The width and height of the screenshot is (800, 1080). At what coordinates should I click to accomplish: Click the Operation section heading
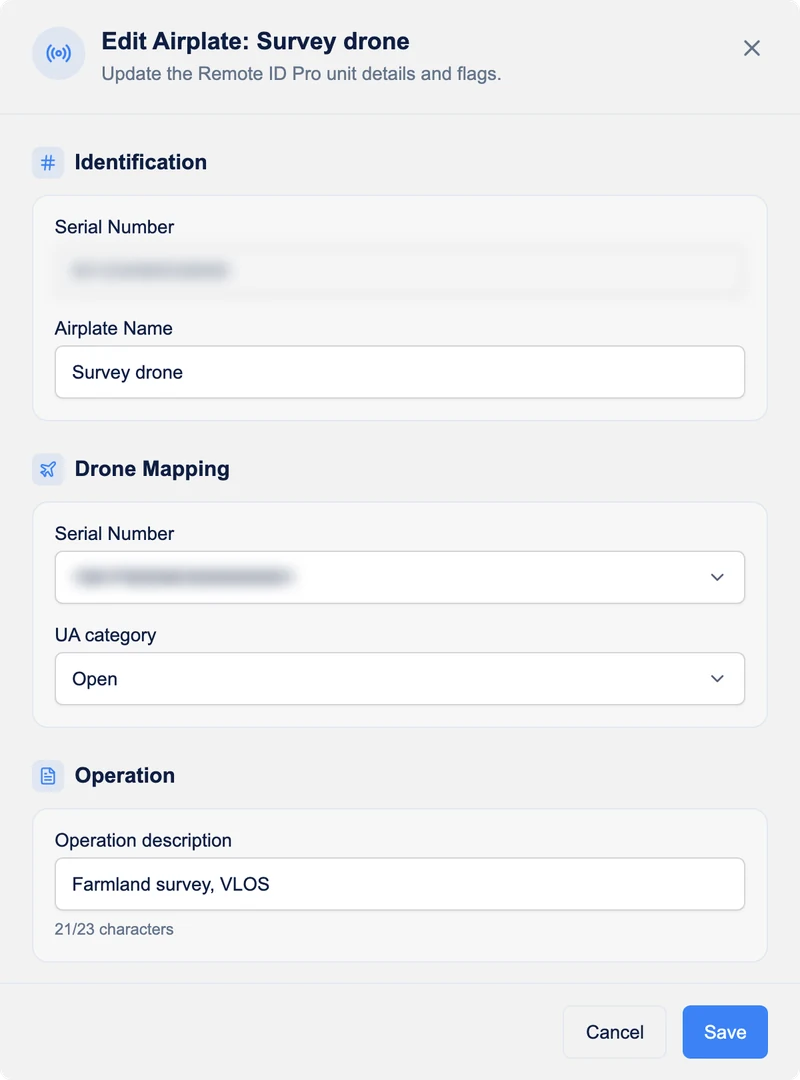tap(125, 776)
